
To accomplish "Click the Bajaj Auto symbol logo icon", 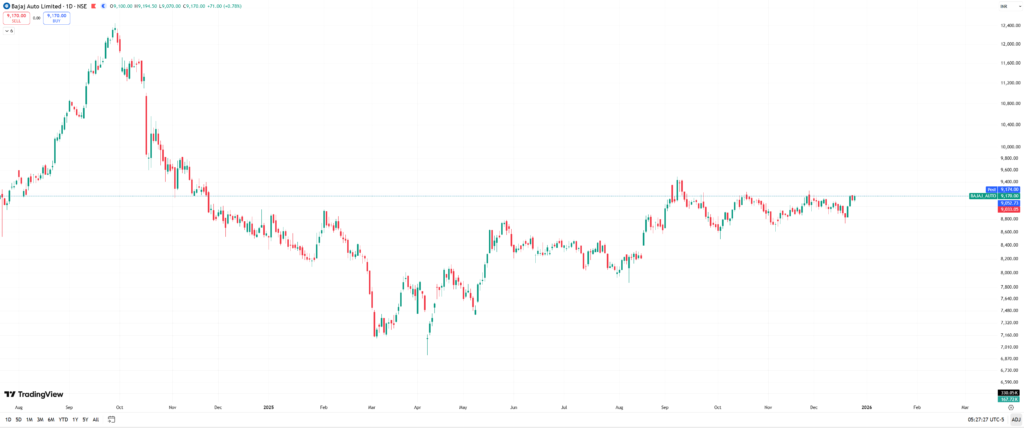I will [7, 7].
